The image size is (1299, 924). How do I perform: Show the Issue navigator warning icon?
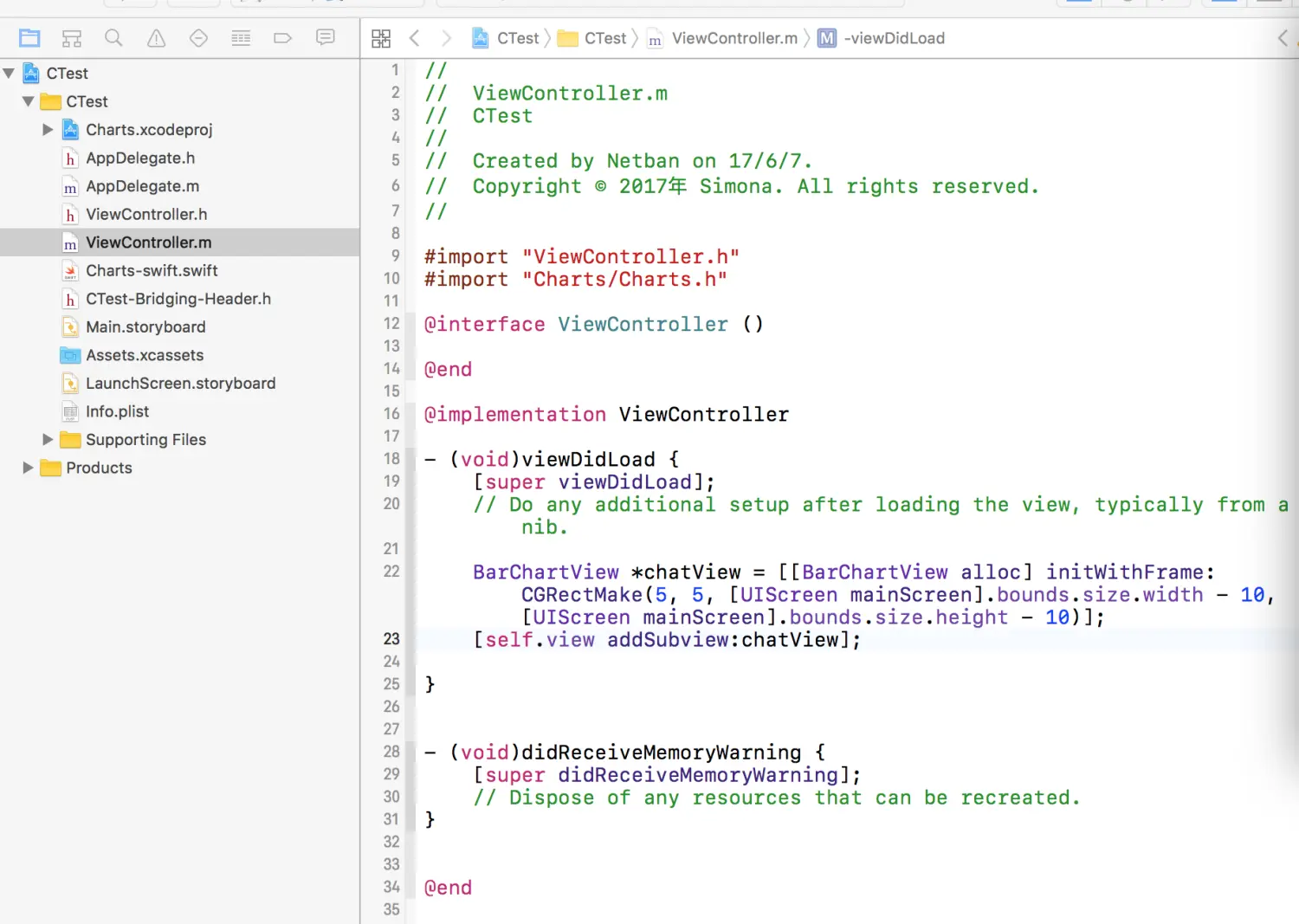click(156, 38)
